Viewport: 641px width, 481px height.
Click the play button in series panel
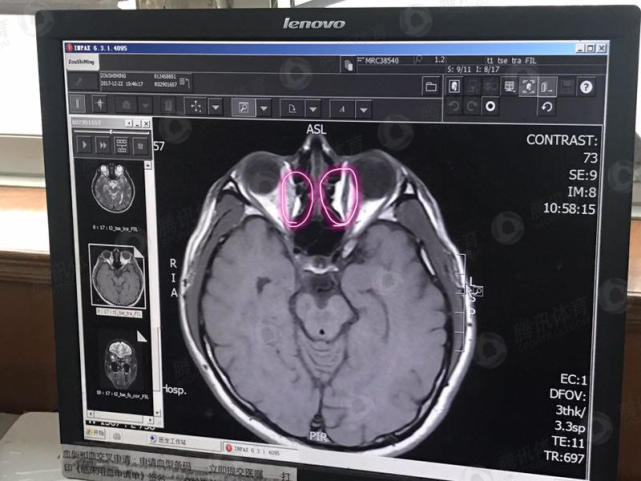pos(85,145)
